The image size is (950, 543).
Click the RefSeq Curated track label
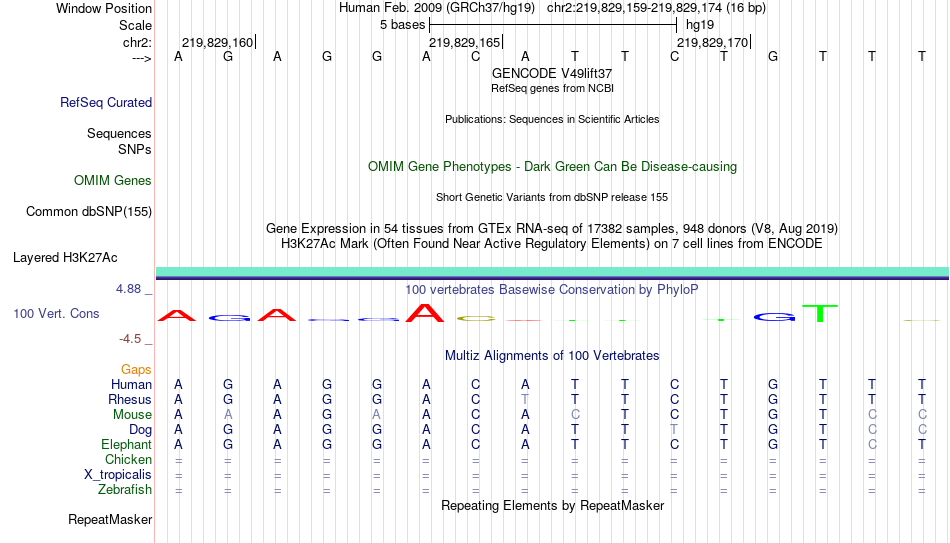point(106,102)
